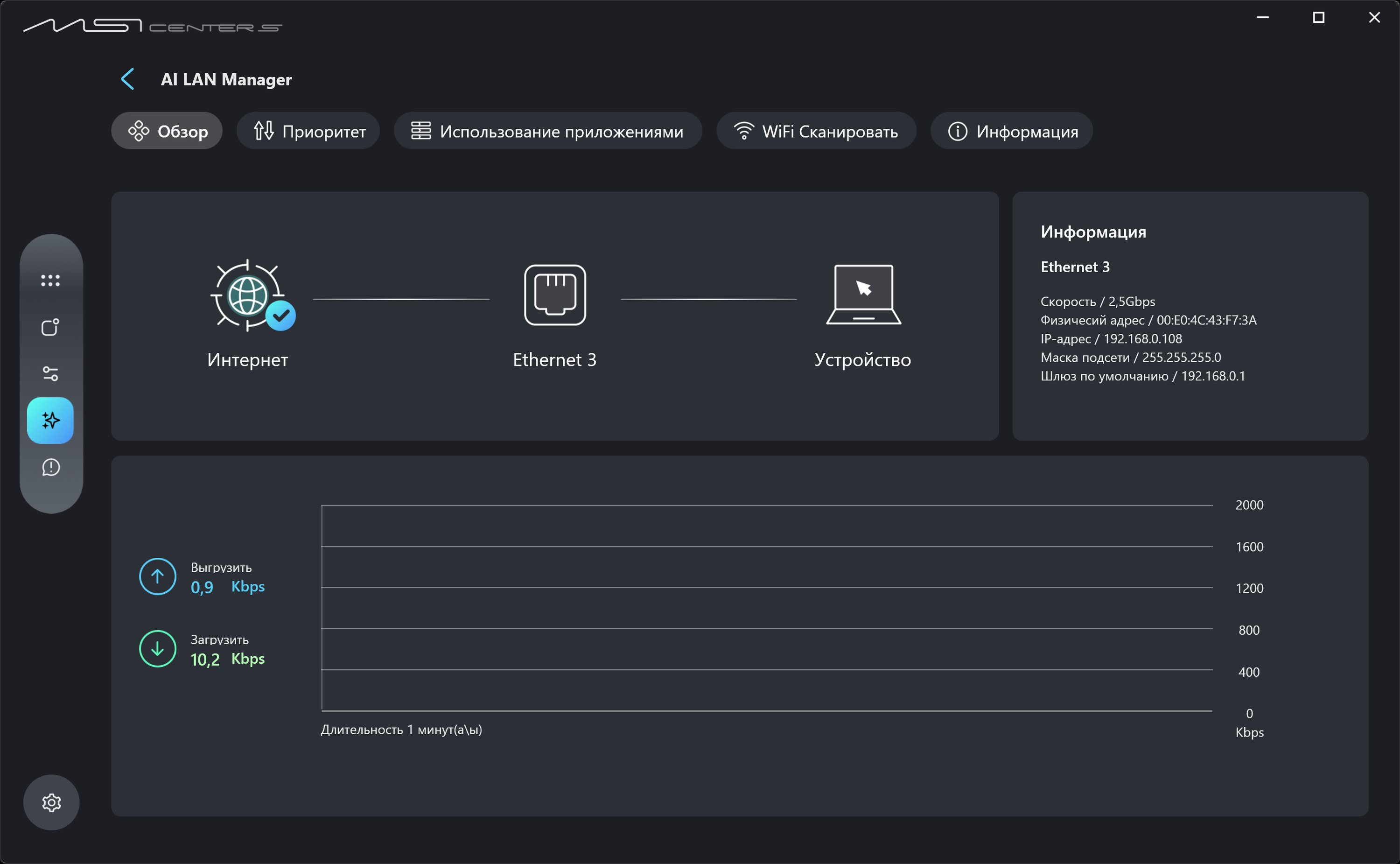
Task: Open the Приоритет tab
Action: coord(308,131)
